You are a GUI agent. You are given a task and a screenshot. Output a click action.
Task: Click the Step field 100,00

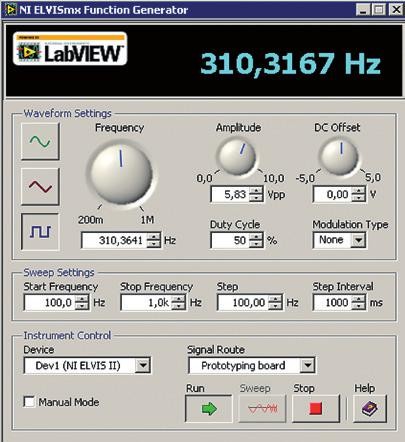point(243,303)
